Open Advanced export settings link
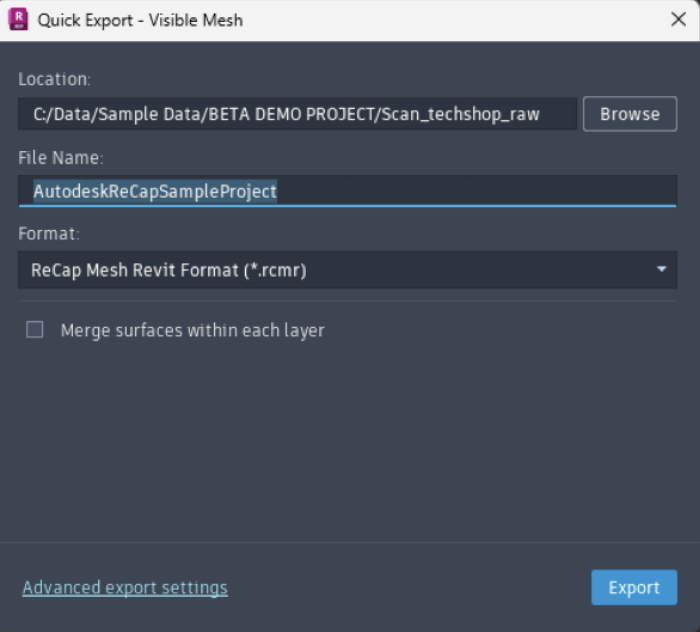 125,588
